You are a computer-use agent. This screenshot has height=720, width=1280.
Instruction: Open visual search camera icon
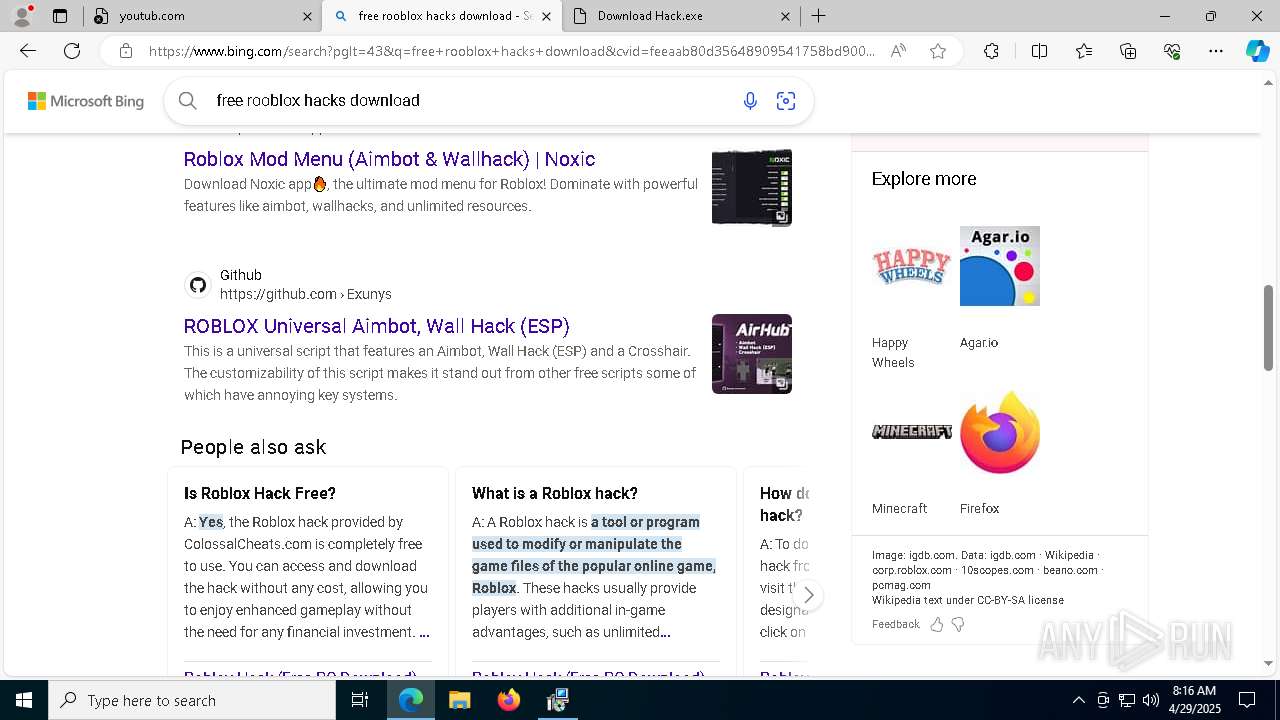(786, 100)
